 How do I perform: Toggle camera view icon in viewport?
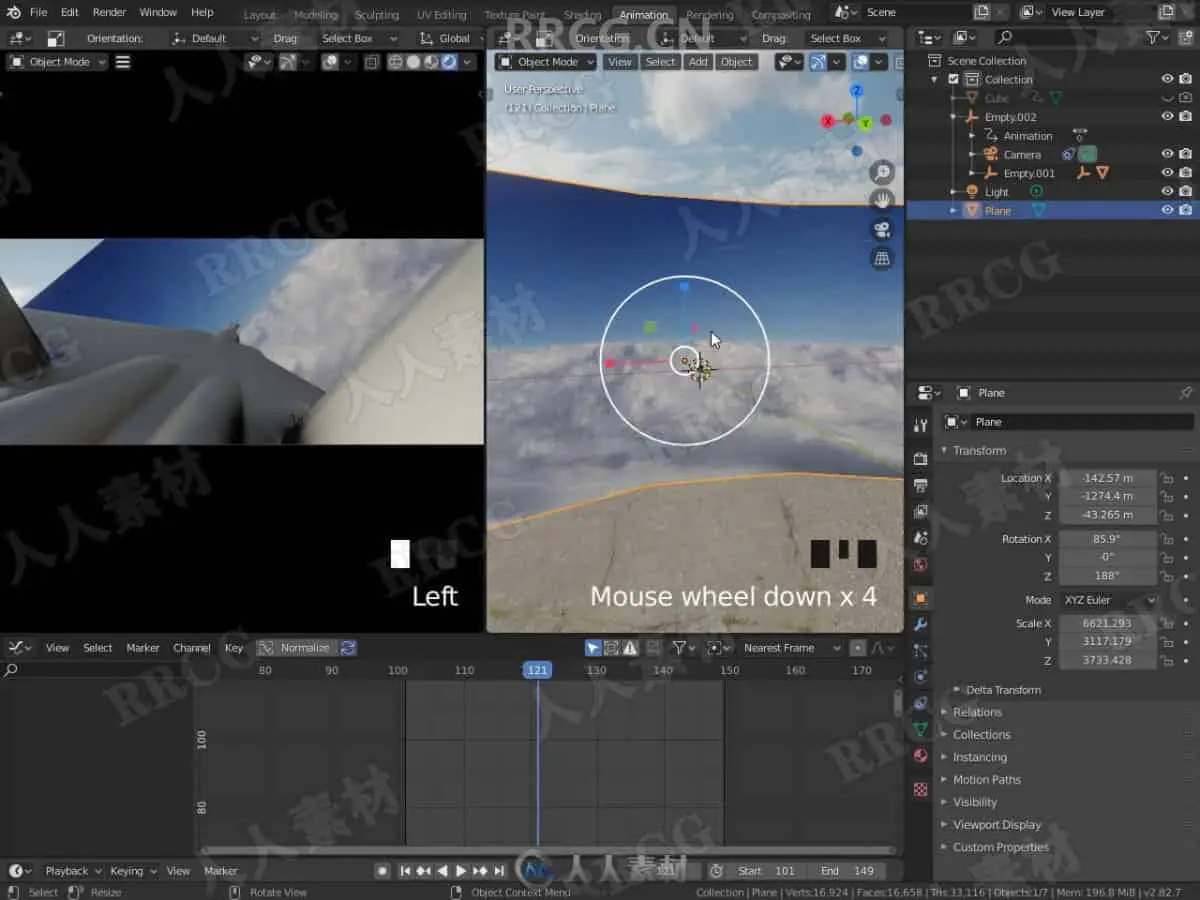(x=881, y=229)
